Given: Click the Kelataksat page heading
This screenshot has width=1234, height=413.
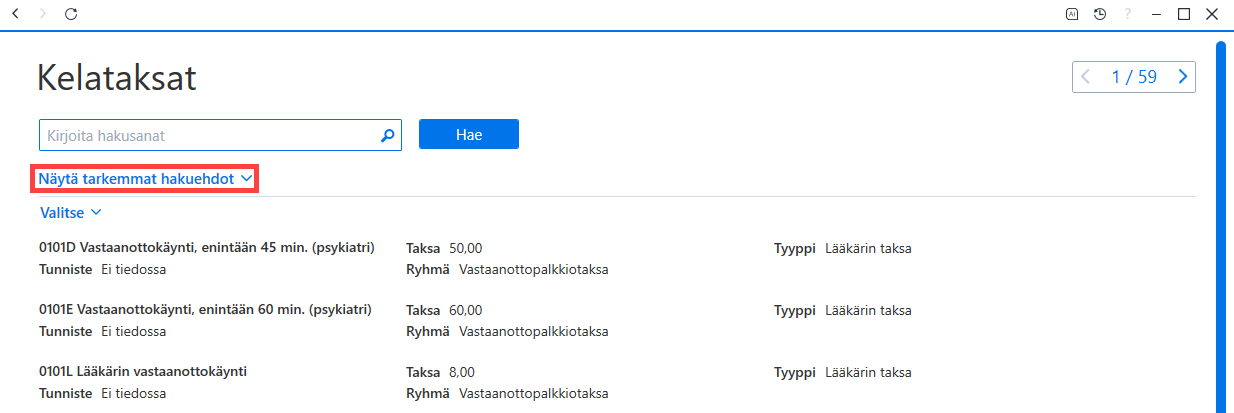Looking at the screenshot, I should pos(117,78).
